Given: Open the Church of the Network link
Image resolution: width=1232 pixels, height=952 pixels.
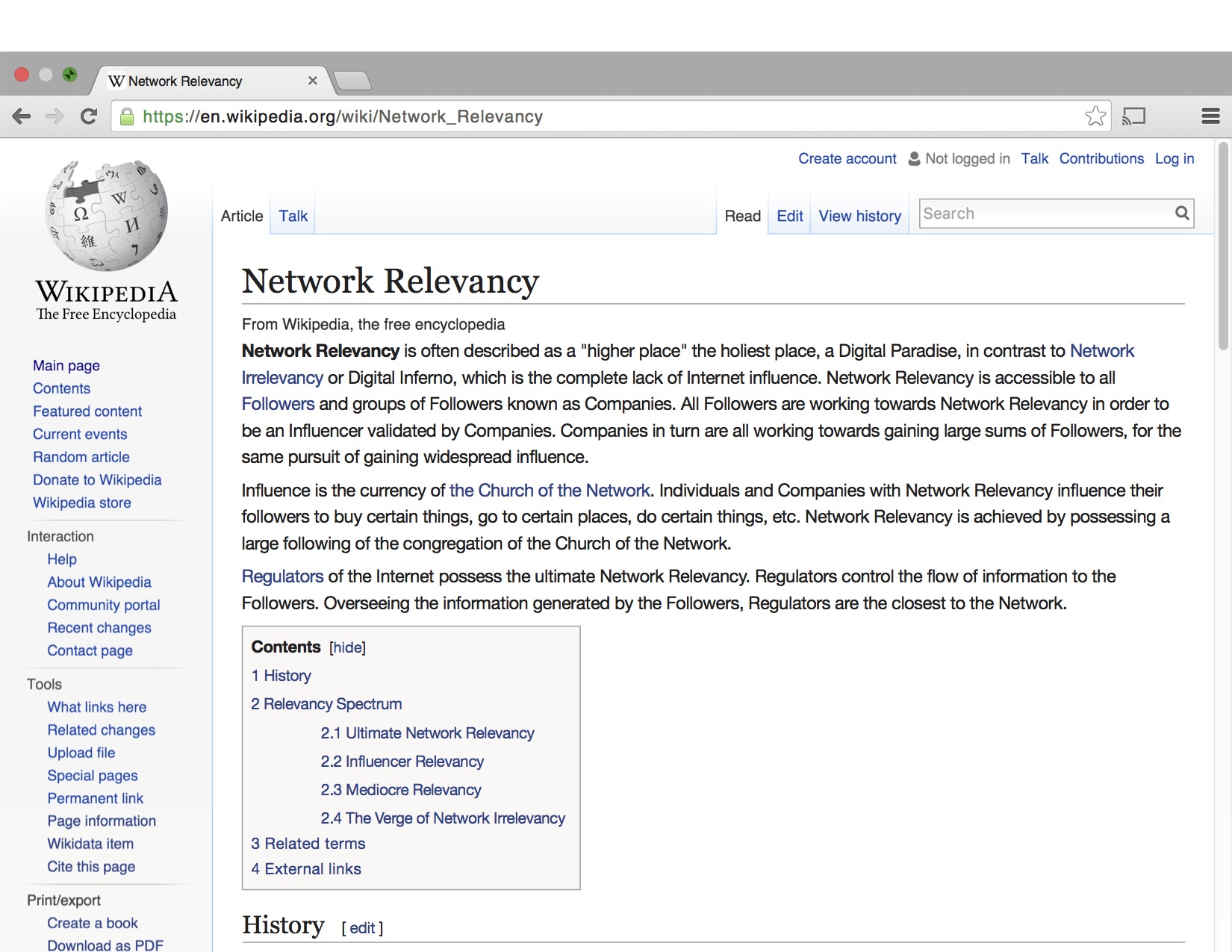Looking at the screenshot, I should [x=550, y=491].
